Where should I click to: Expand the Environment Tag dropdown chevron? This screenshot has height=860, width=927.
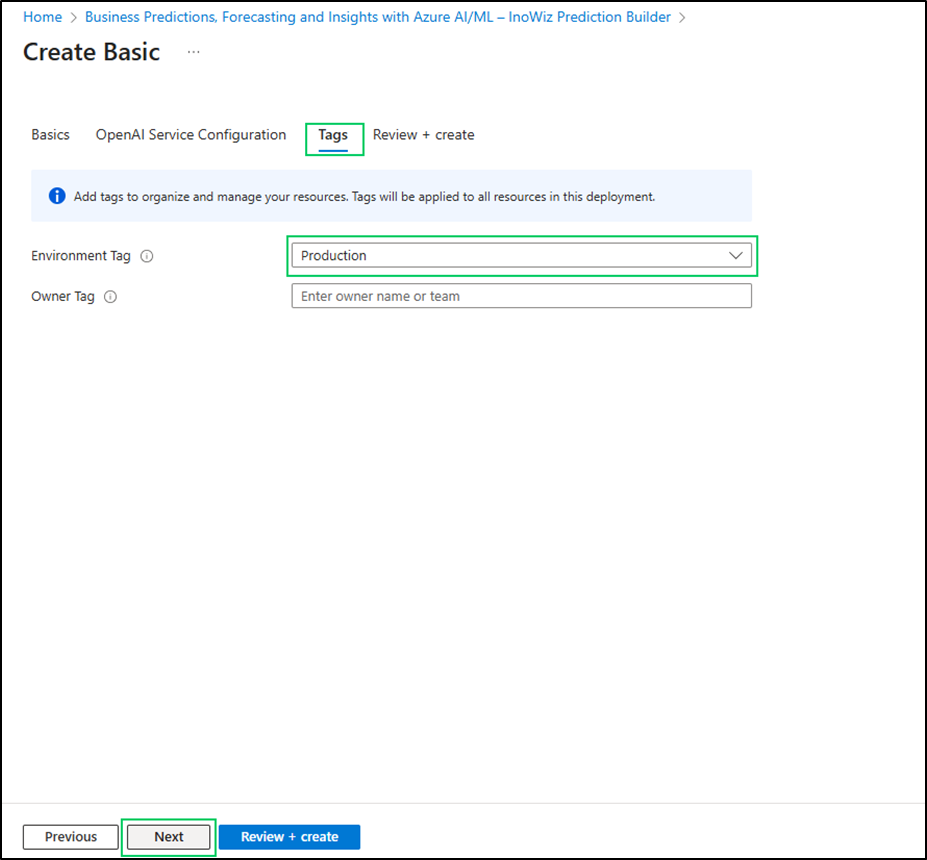[x=736, y=256]
